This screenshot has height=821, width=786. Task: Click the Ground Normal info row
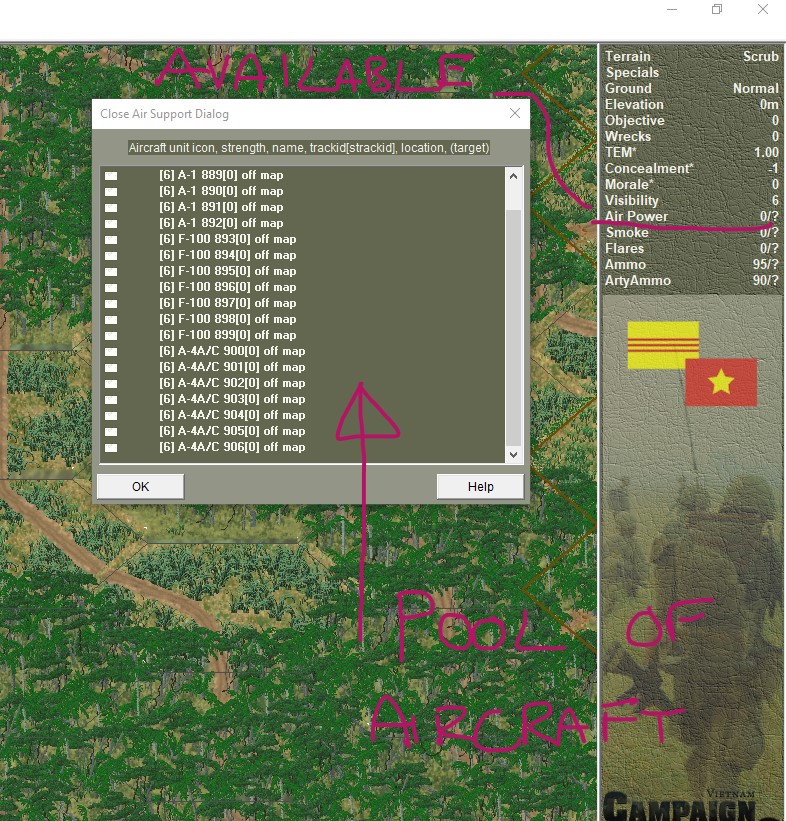[x=692, y=88]
